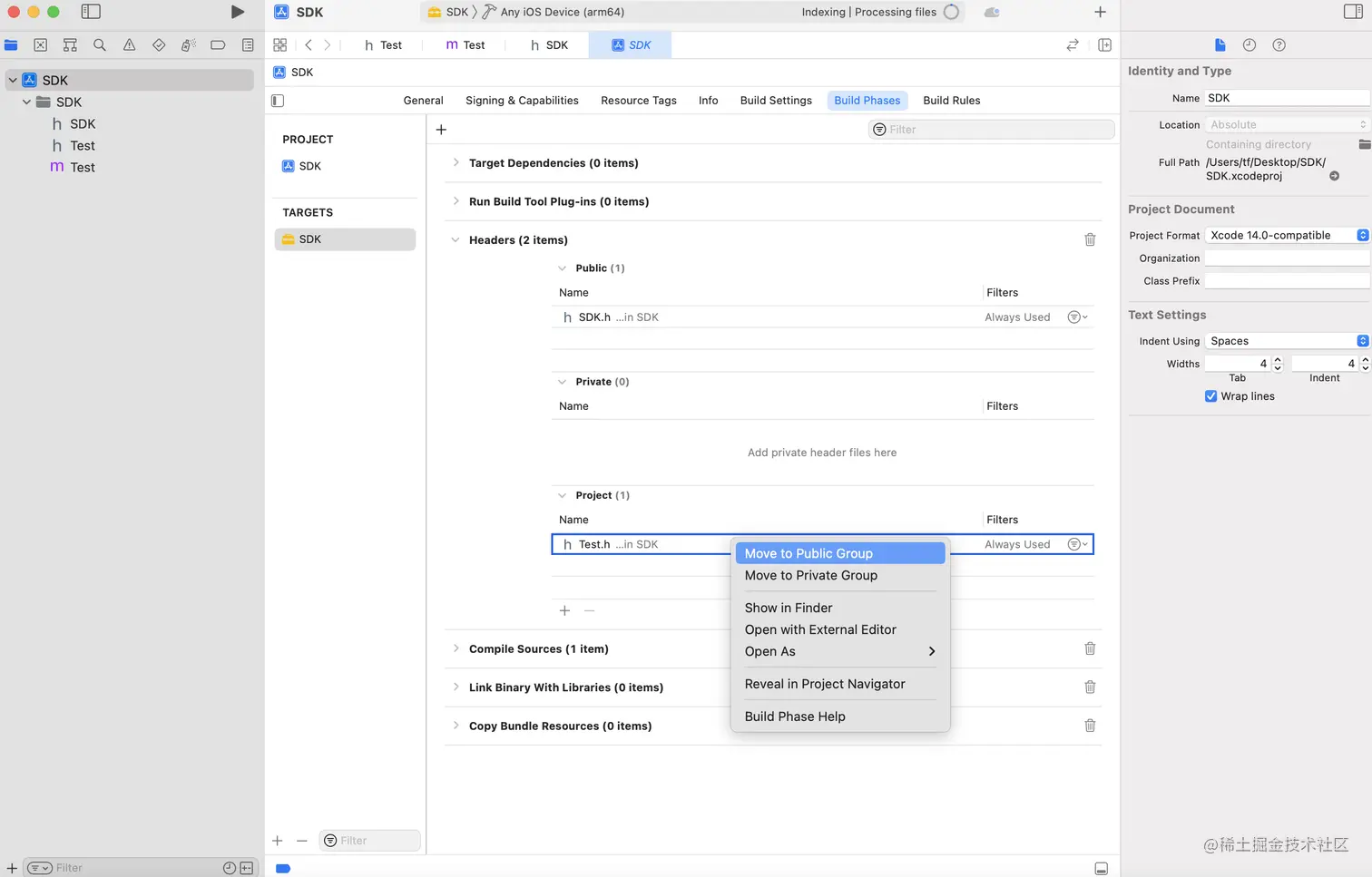Select Reveal in Project Navigator

click(x=840, y=684)
